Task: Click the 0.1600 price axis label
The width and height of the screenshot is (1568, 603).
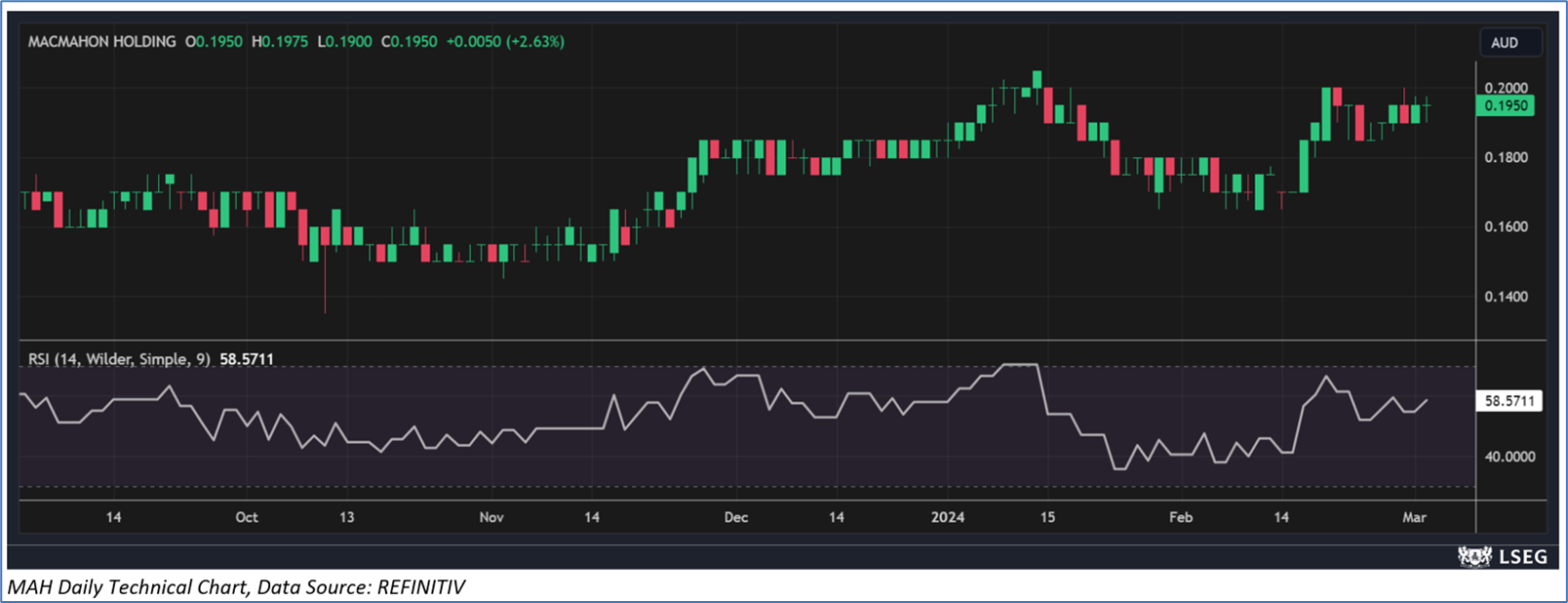Action: click(x=1506, y=226)
